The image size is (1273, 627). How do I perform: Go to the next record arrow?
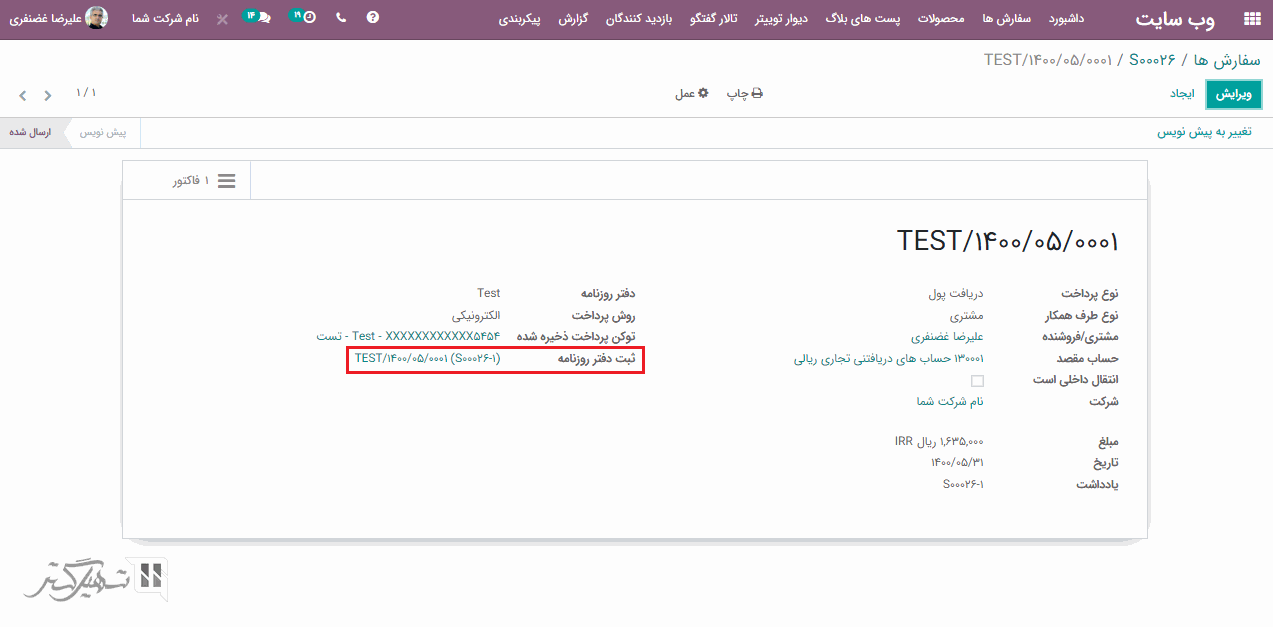pos(47,96)
